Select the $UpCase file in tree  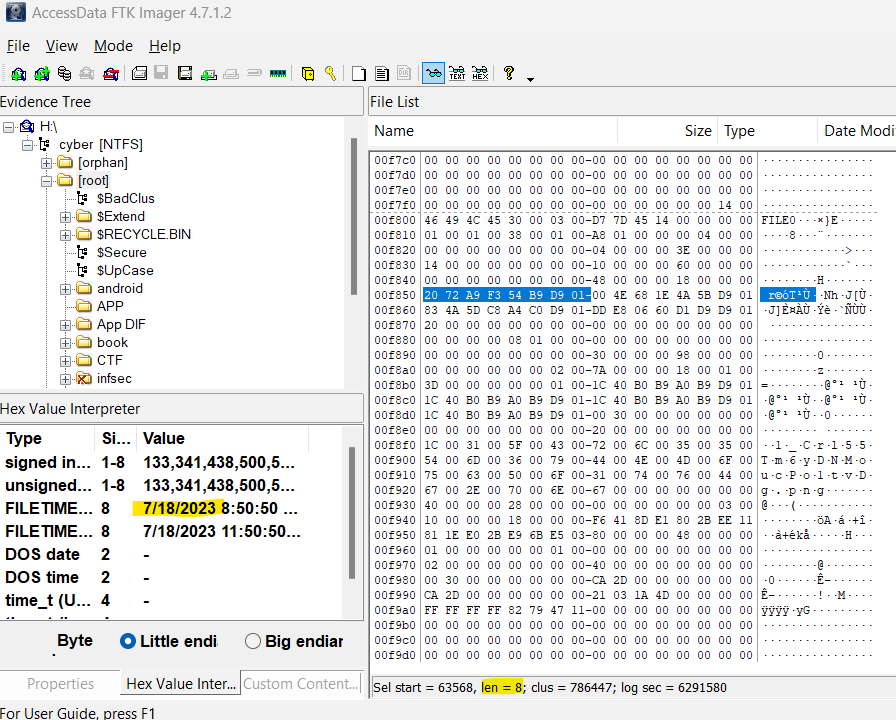(x=125, y=270)
